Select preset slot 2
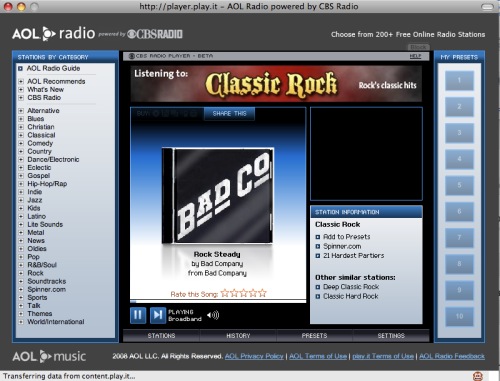 (x=459, y=107)
